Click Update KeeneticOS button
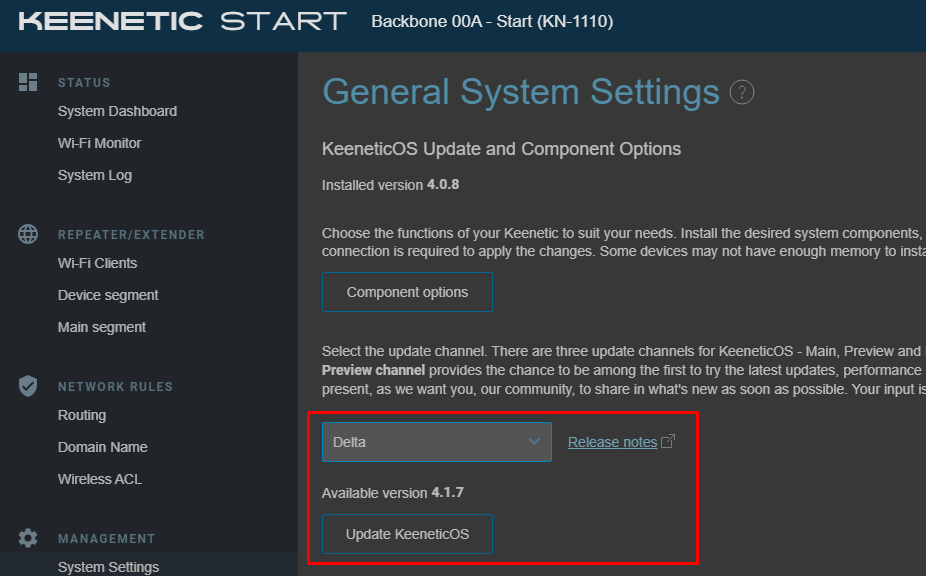926x576 pixels. 407,534
